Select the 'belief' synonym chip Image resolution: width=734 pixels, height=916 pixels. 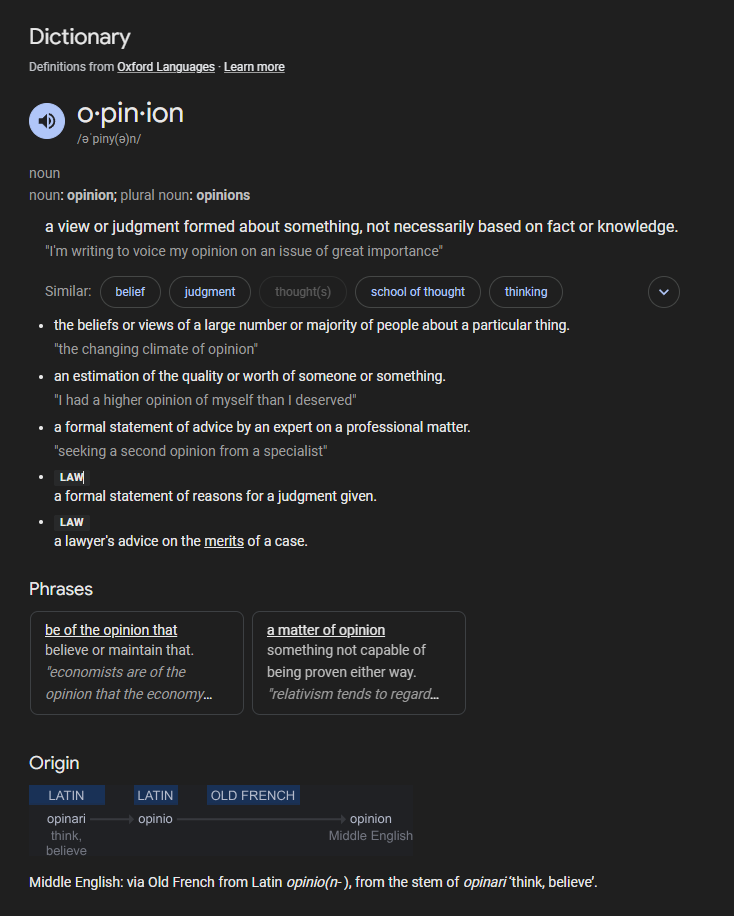(130, 292)
